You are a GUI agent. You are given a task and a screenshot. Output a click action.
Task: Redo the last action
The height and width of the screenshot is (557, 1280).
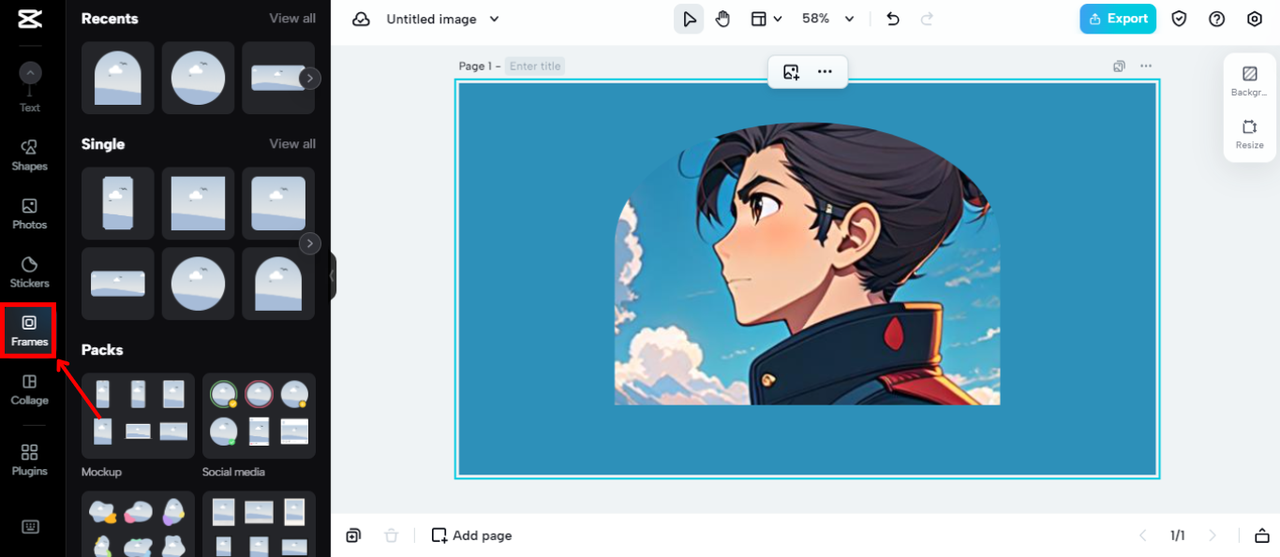(927, 19)
